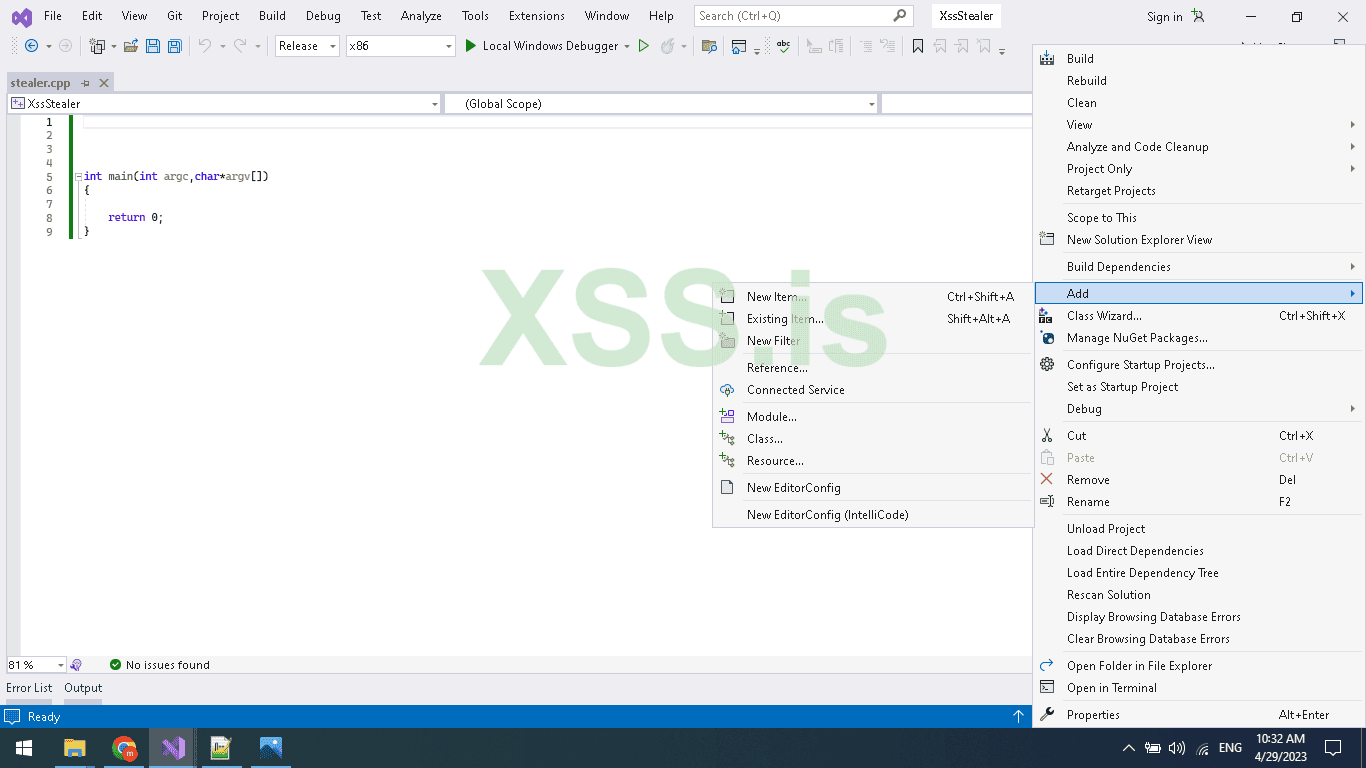Open the Analyze menu in menu bar
The height and width of the screenshot is (768, 1366).
coord(421,16)
